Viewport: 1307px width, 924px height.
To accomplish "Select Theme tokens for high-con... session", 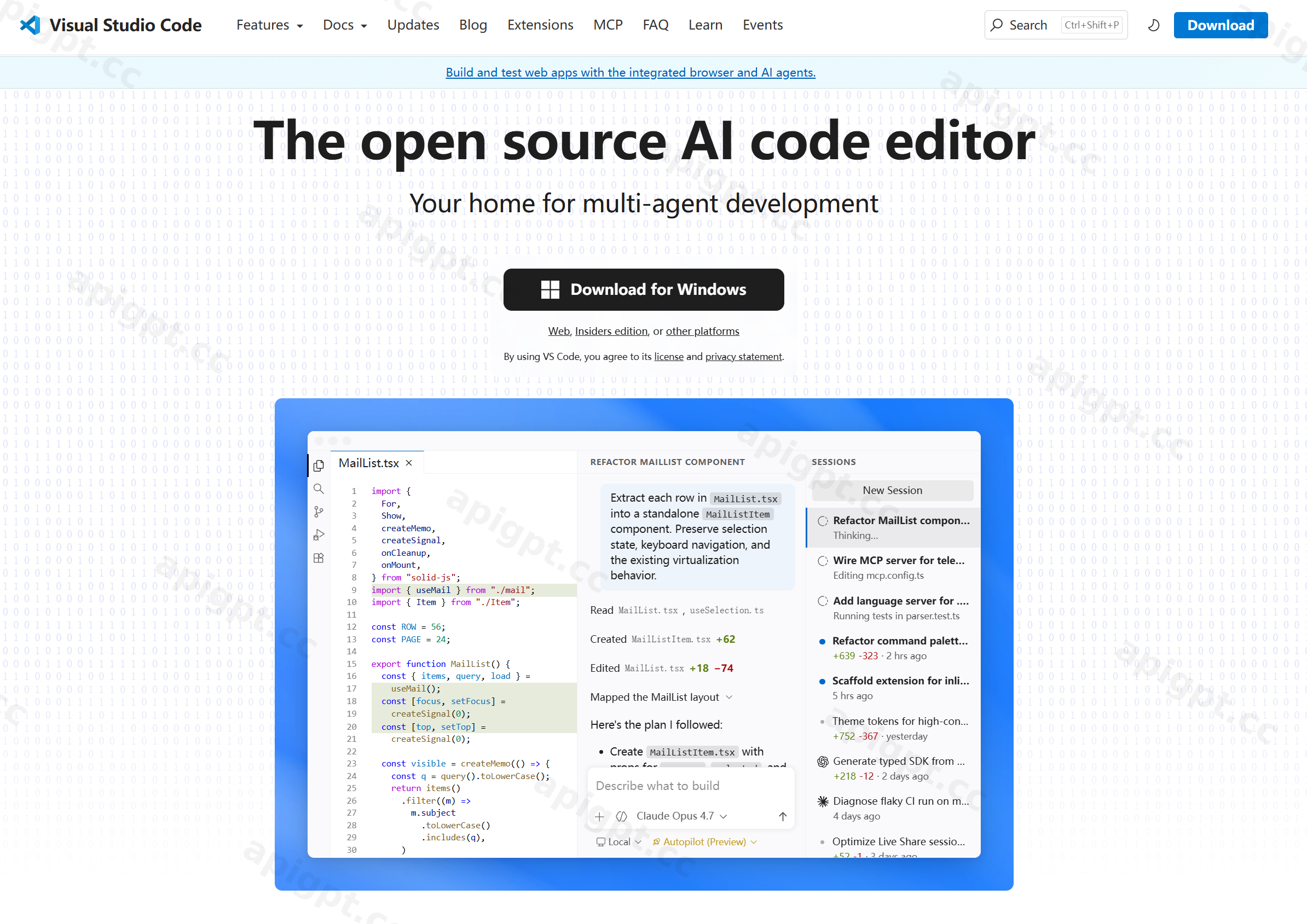I will point(894,729).
